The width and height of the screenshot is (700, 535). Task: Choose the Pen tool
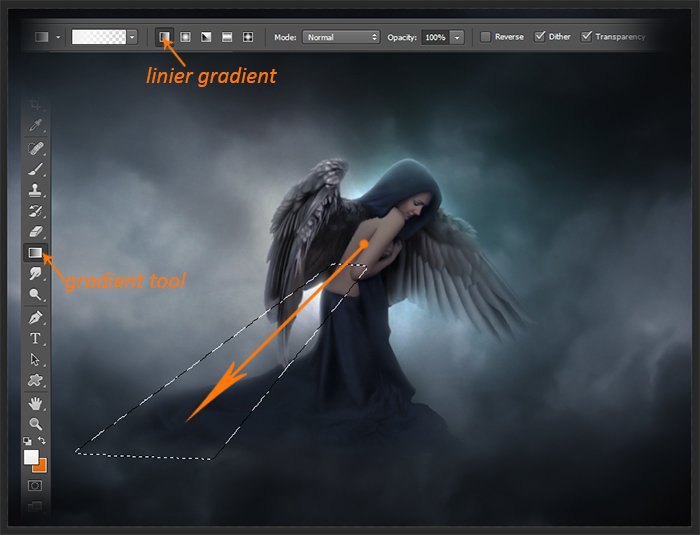click(x=35, y=317)
